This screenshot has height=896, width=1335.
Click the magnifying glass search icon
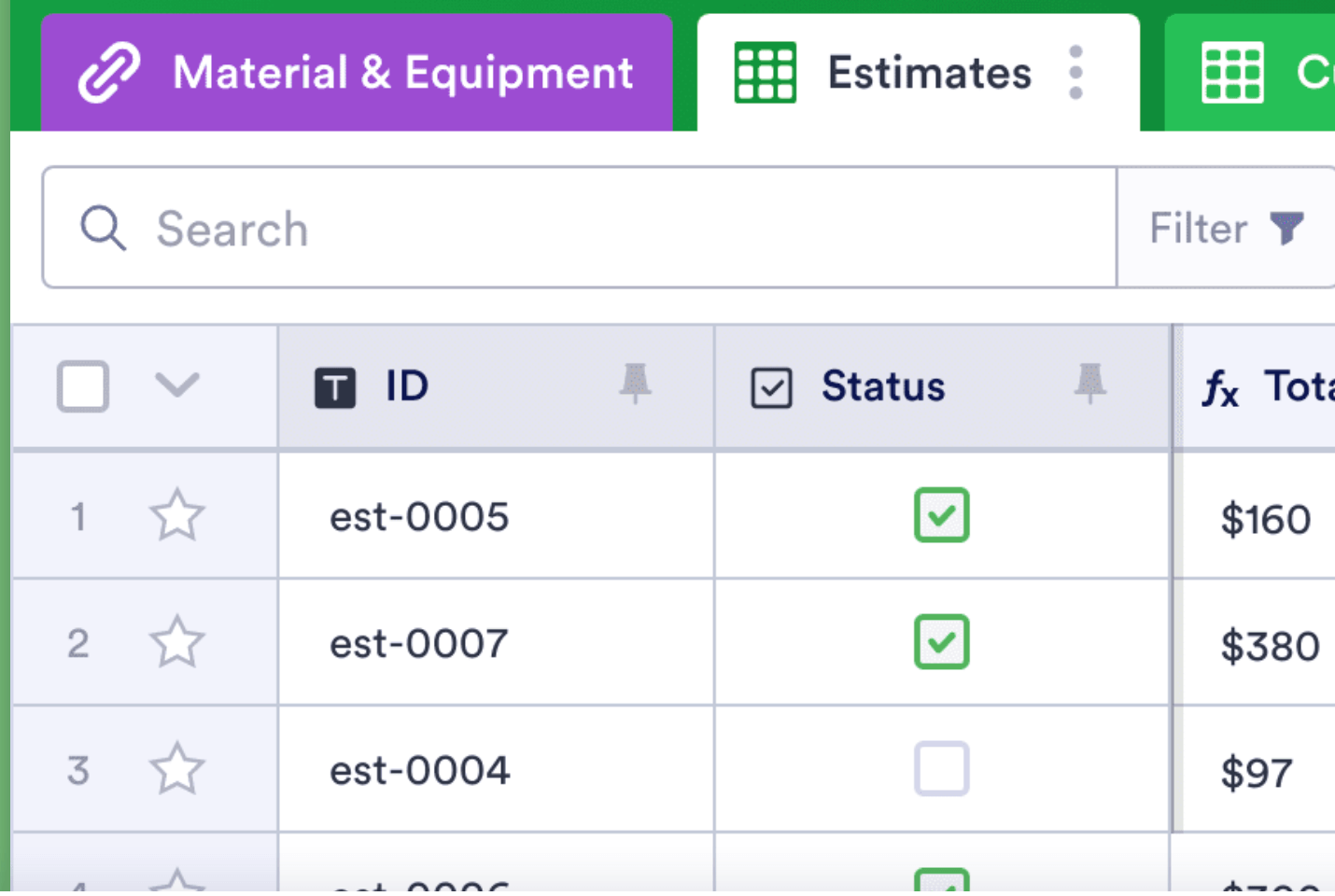coord(103,229)
